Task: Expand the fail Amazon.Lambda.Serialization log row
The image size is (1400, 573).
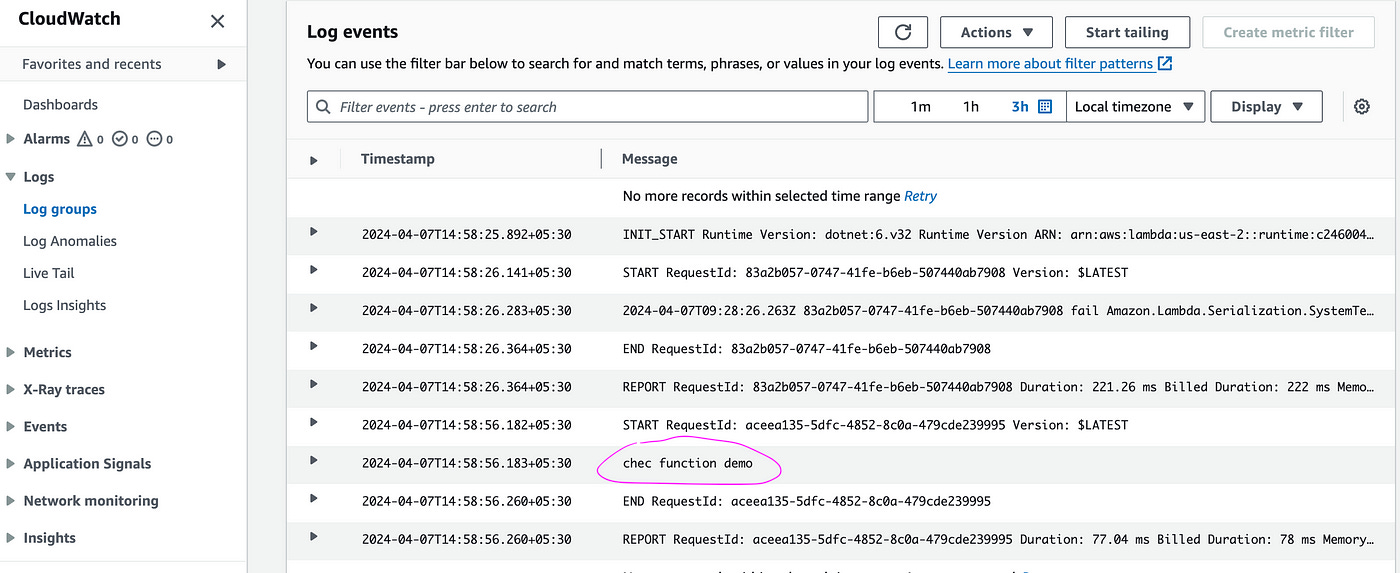Action: point(313,308)
